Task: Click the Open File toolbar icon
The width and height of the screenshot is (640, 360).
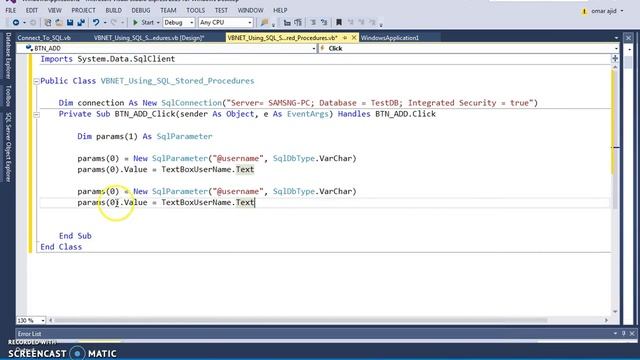Action: coord(59,22)
